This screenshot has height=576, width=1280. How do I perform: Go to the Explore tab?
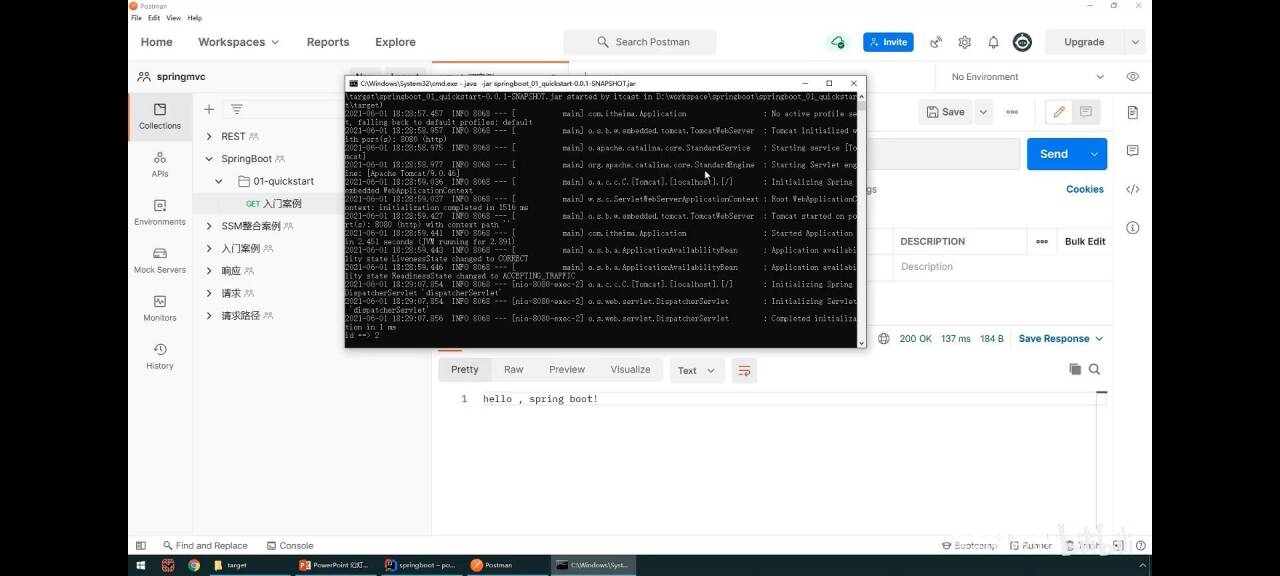[x=395, y=42]
